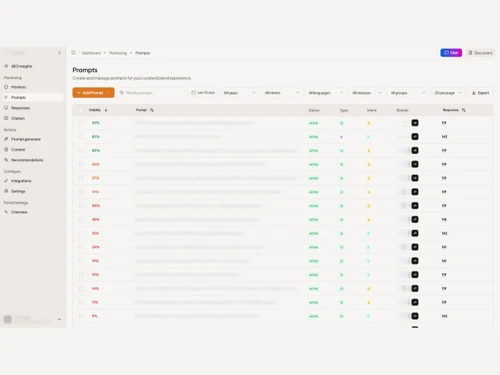
Task: Click the black brand icon in 9% row
Action: point(415,316)
